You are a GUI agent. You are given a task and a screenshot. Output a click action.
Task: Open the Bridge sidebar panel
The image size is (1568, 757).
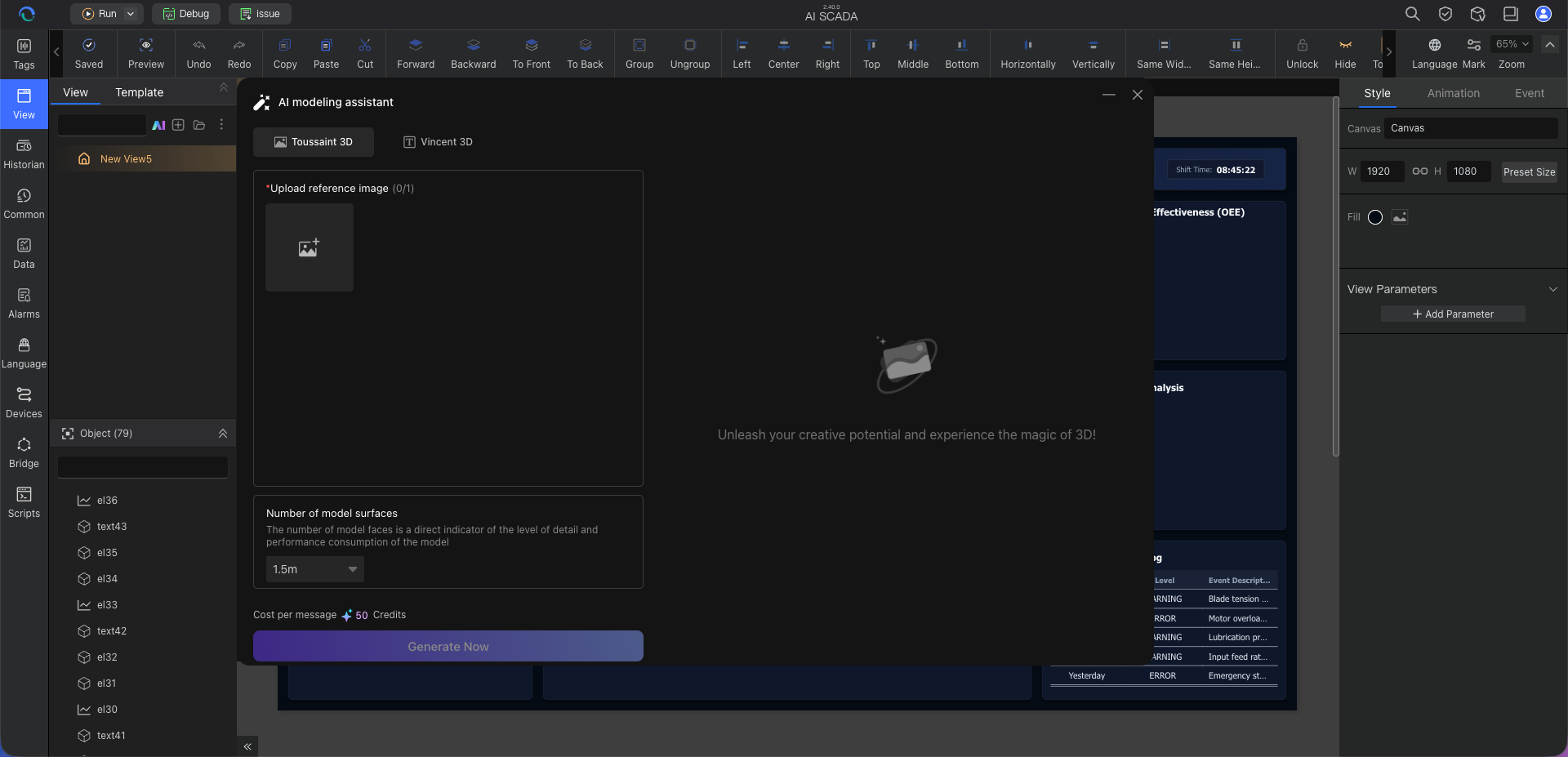pyautogui.click(x=24, y=452)
